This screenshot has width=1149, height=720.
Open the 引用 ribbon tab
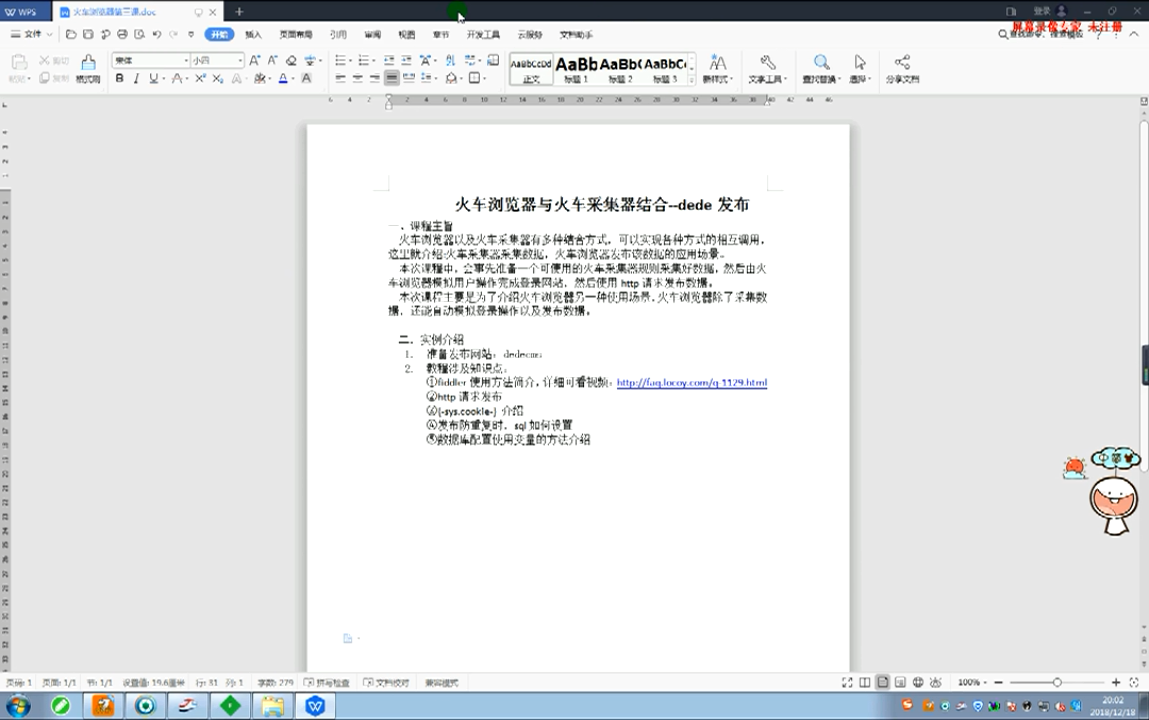point(338,34)
